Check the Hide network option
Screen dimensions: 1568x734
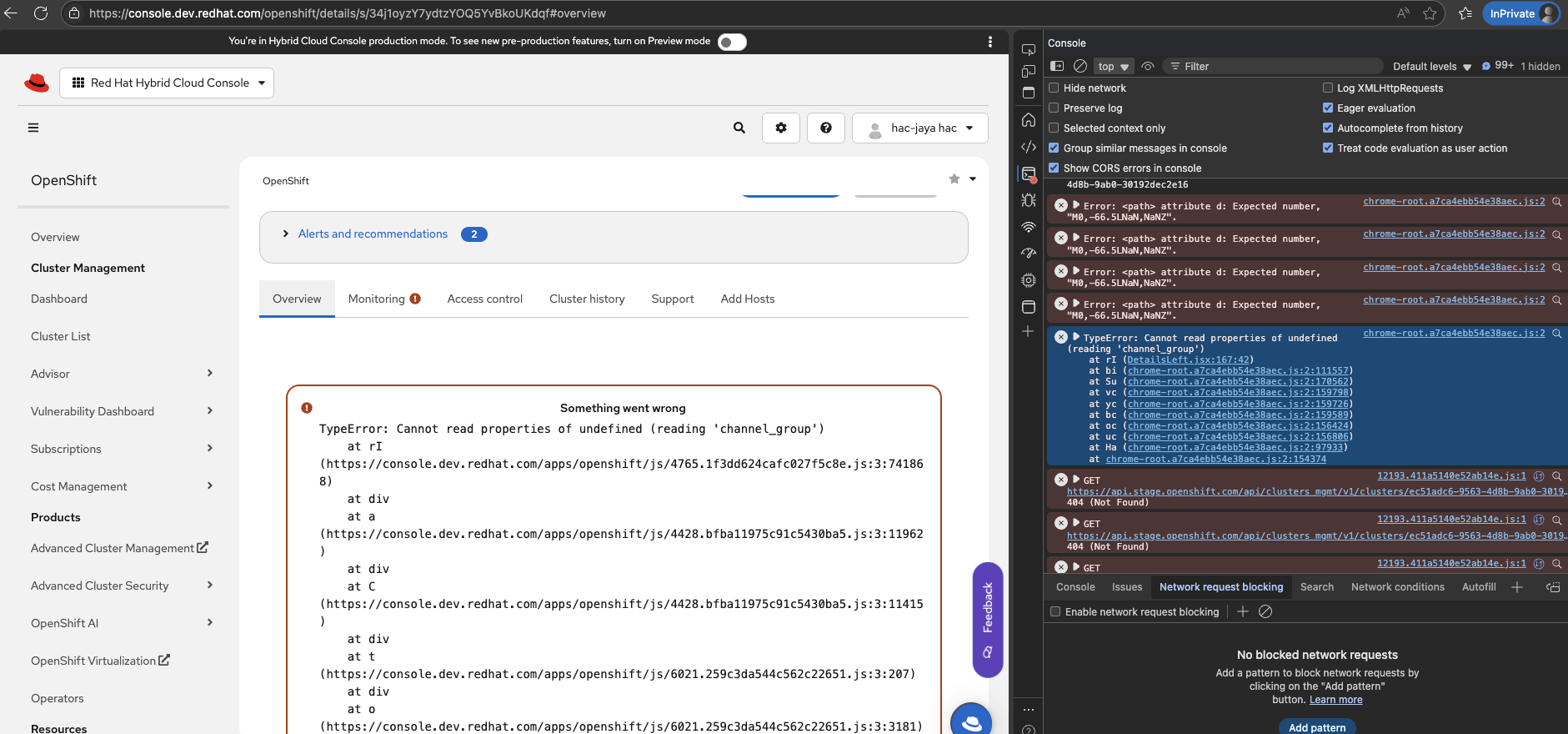pos(1055,88)
